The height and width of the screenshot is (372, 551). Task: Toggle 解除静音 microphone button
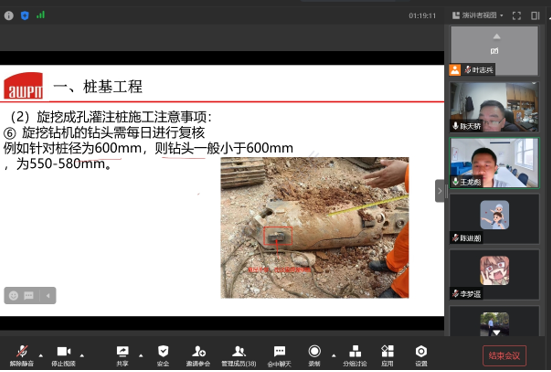(22, 355)
